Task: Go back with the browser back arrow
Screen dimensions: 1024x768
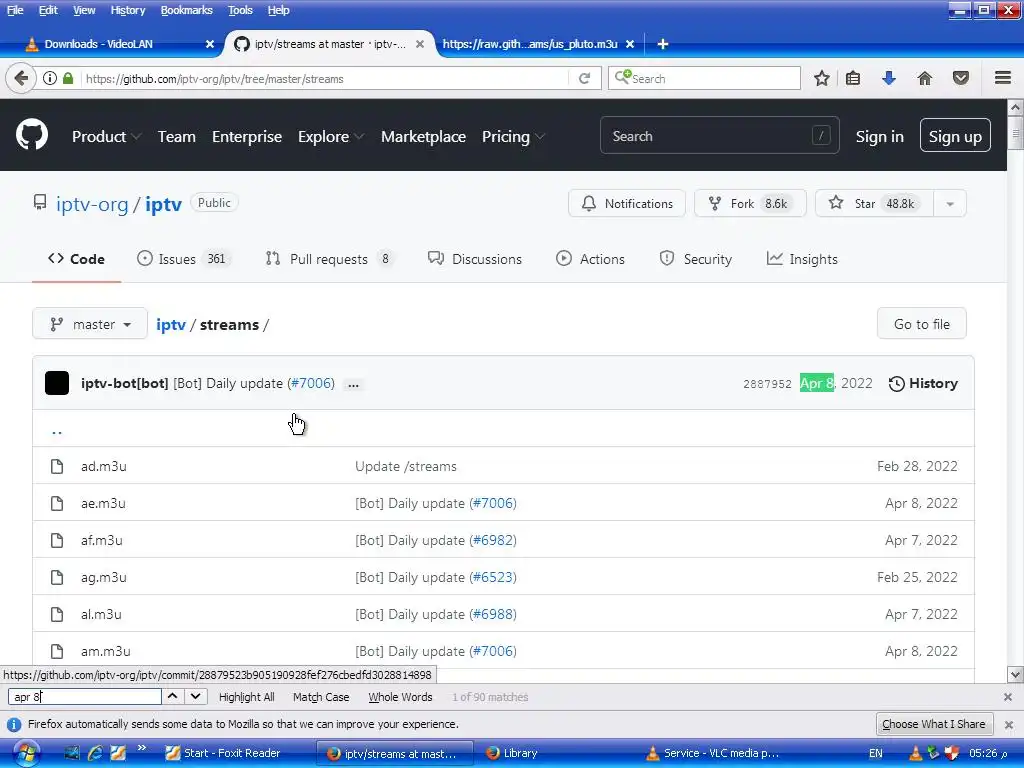Action: pos(21,78)
